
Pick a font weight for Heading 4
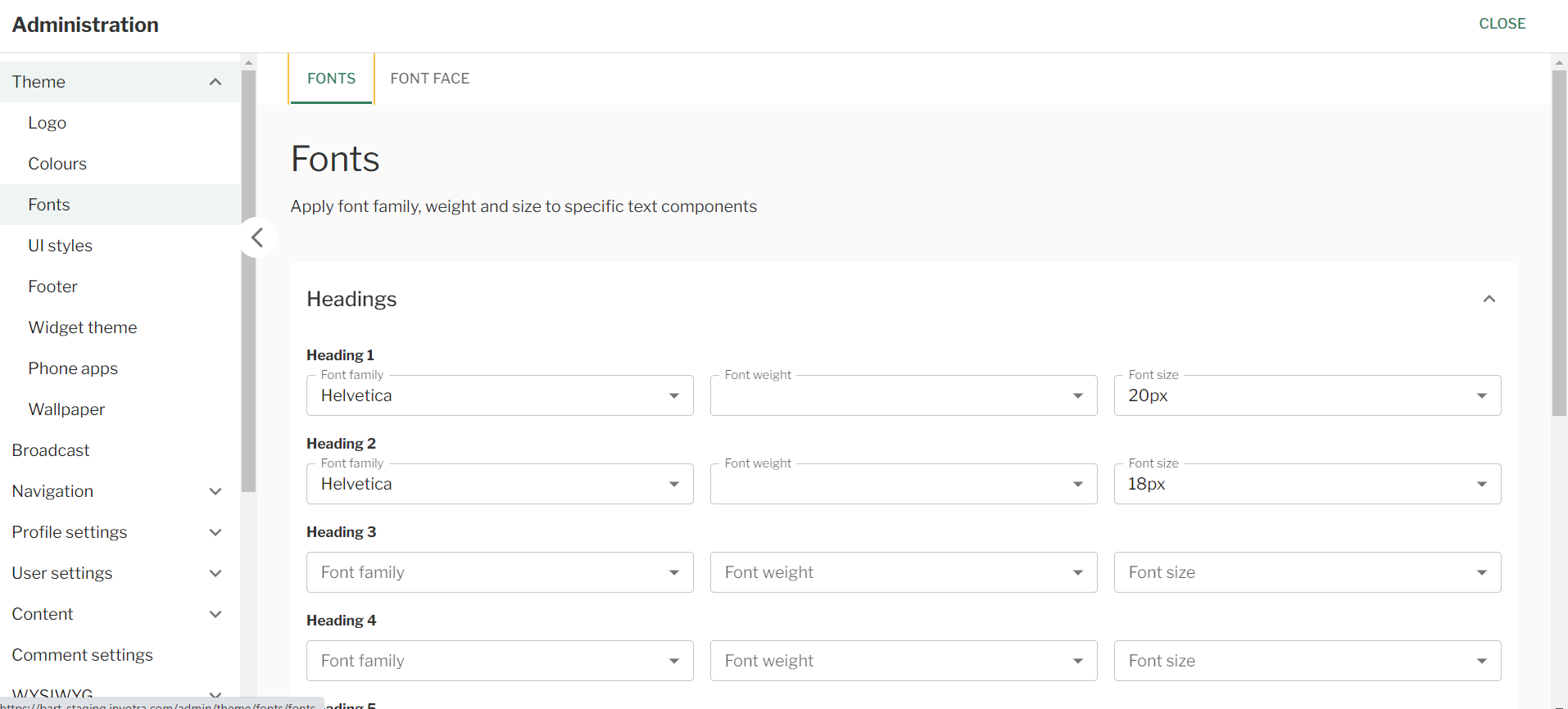pyautogui.click(x=903, y=662)
